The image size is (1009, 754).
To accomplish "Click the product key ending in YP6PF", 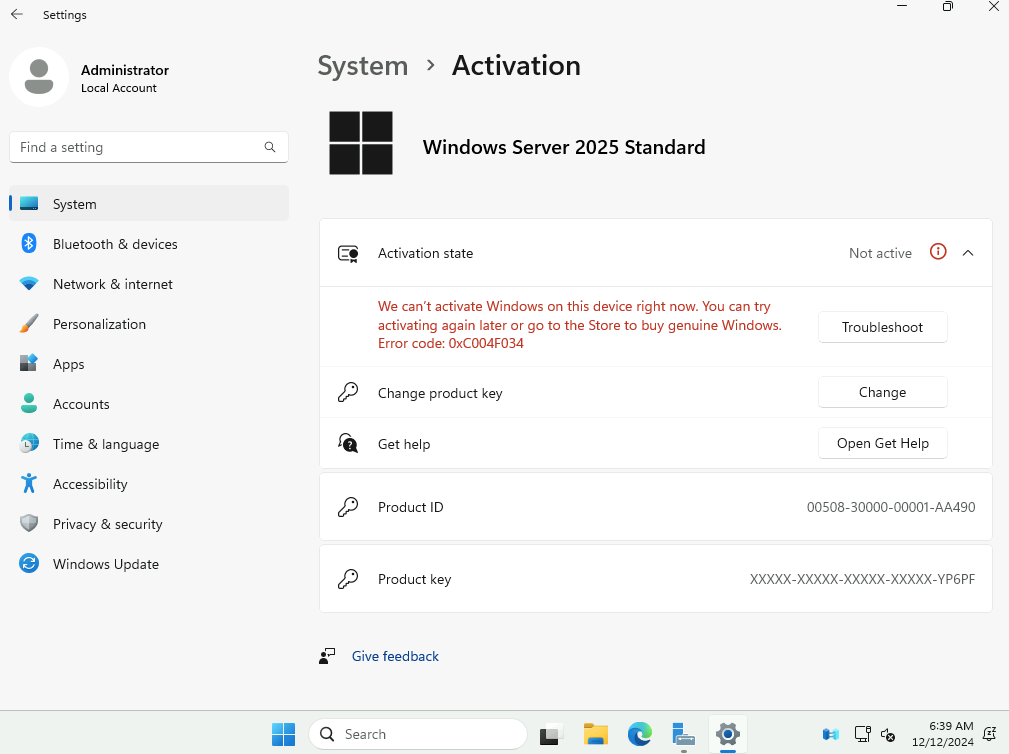I will [x=862, y=579].
